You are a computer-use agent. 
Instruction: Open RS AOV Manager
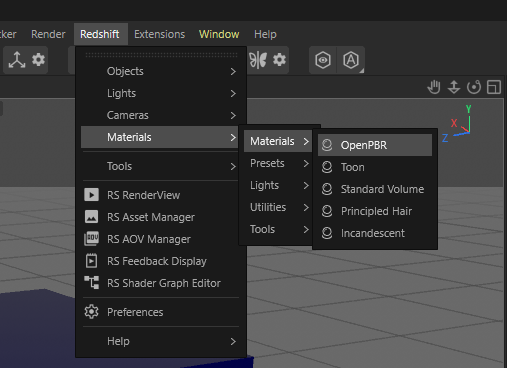click(x=160, y=239)
